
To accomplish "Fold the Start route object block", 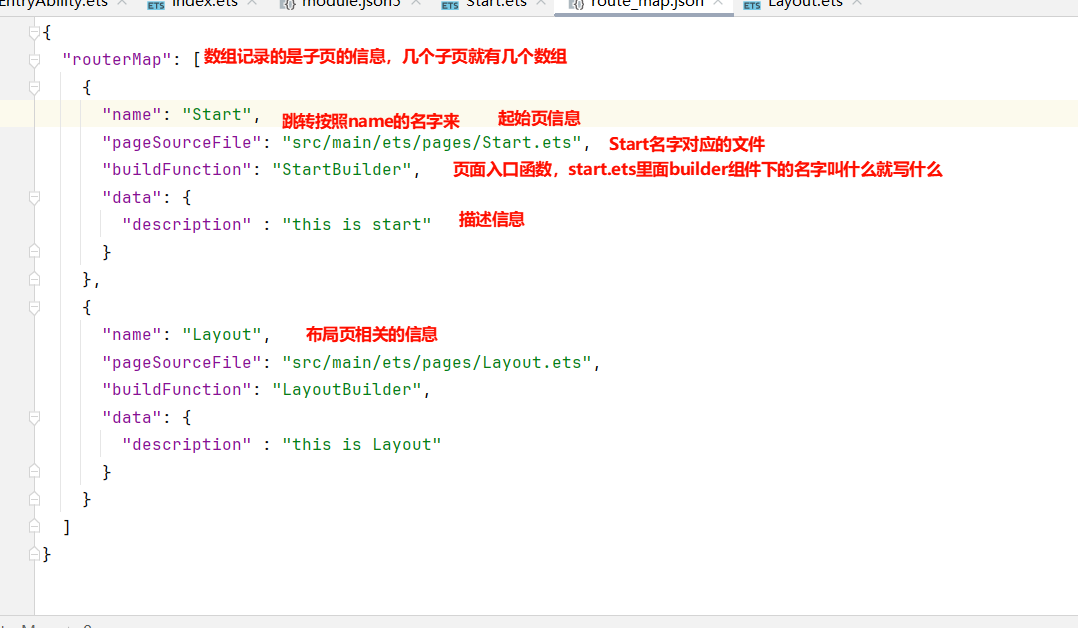I will click(34, 87).
